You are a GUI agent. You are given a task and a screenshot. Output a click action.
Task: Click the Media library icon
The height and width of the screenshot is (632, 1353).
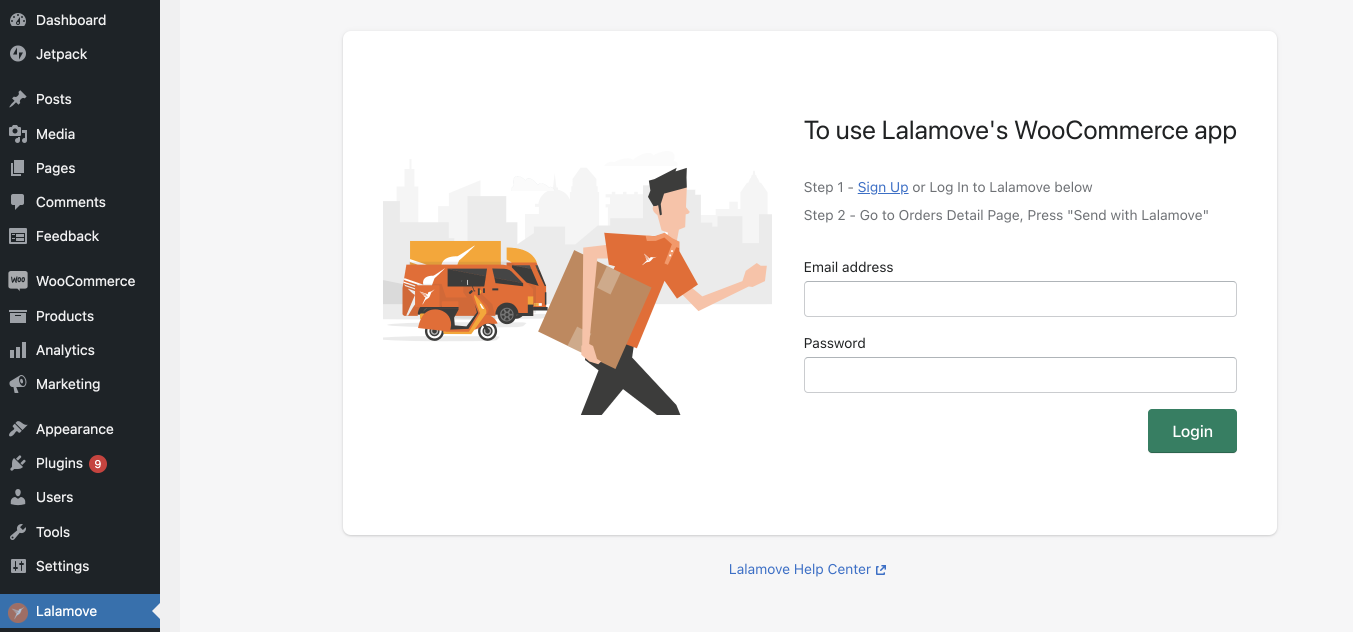(x=18, y=134)
